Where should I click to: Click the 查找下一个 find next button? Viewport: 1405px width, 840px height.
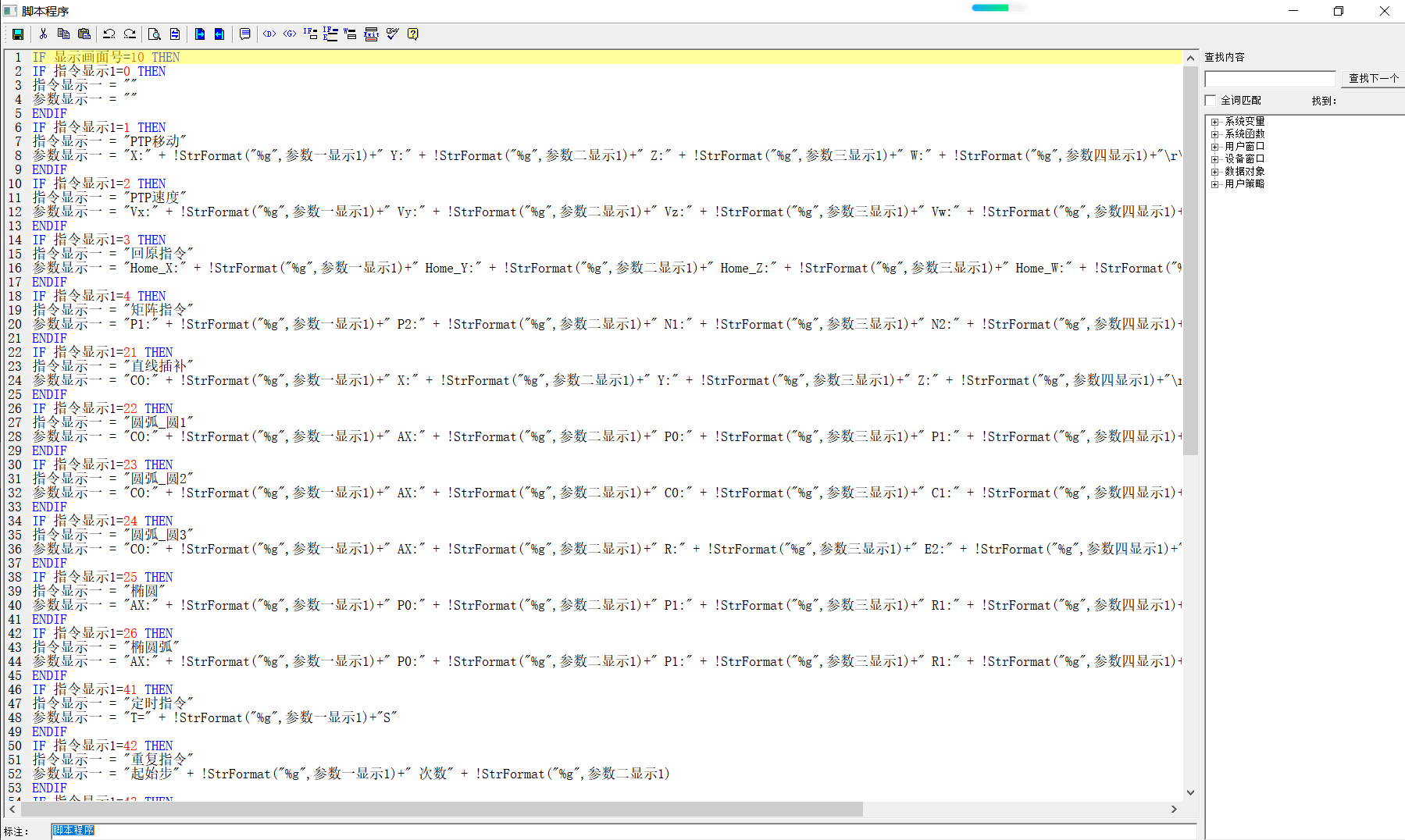click(x=1373, y=78)
